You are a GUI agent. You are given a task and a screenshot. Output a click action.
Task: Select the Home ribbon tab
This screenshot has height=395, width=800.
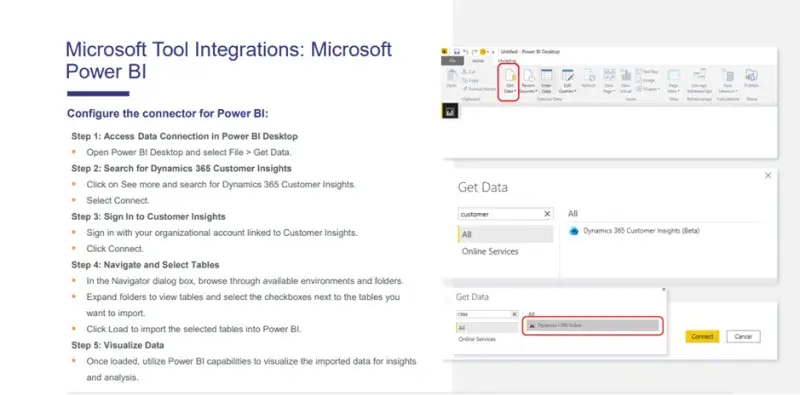click(478, 61)
